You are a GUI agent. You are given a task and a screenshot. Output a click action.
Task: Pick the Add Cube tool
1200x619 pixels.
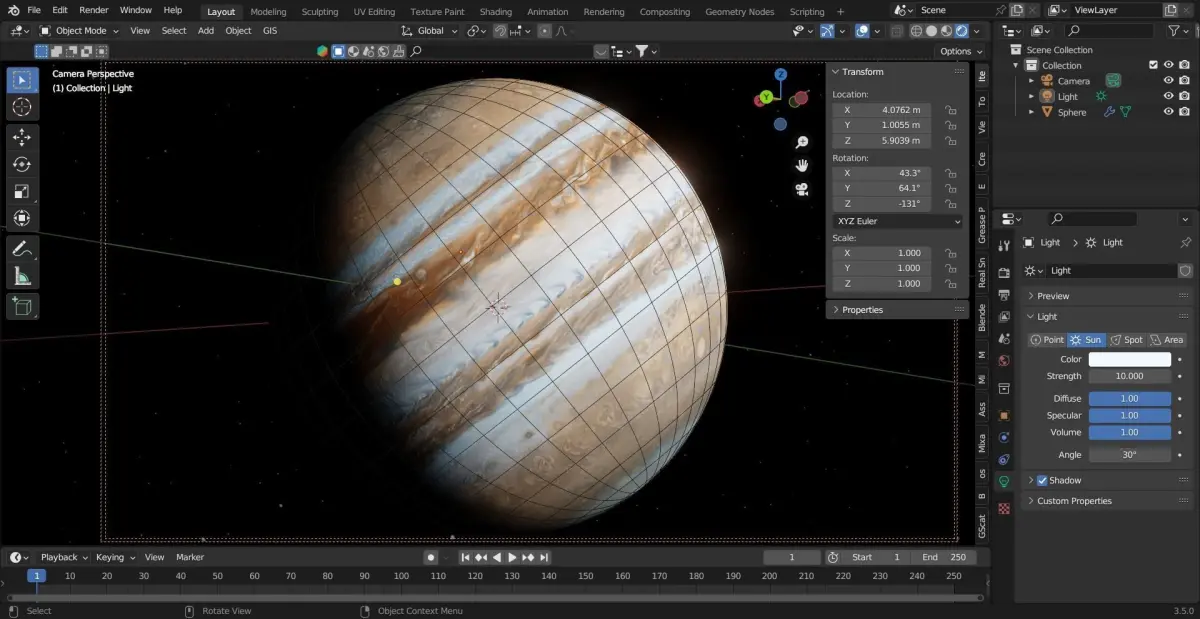22,306
